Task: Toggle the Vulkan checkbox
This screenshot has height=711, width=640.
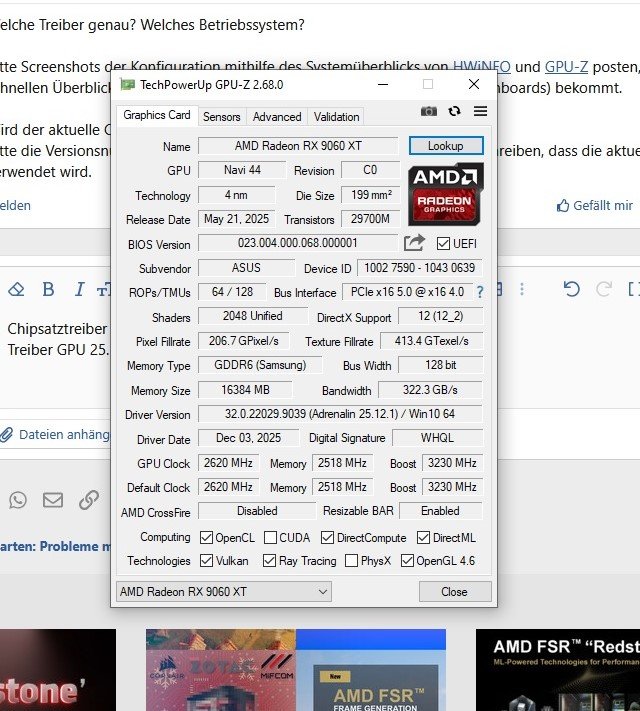Action: click(x=206, y=560)
